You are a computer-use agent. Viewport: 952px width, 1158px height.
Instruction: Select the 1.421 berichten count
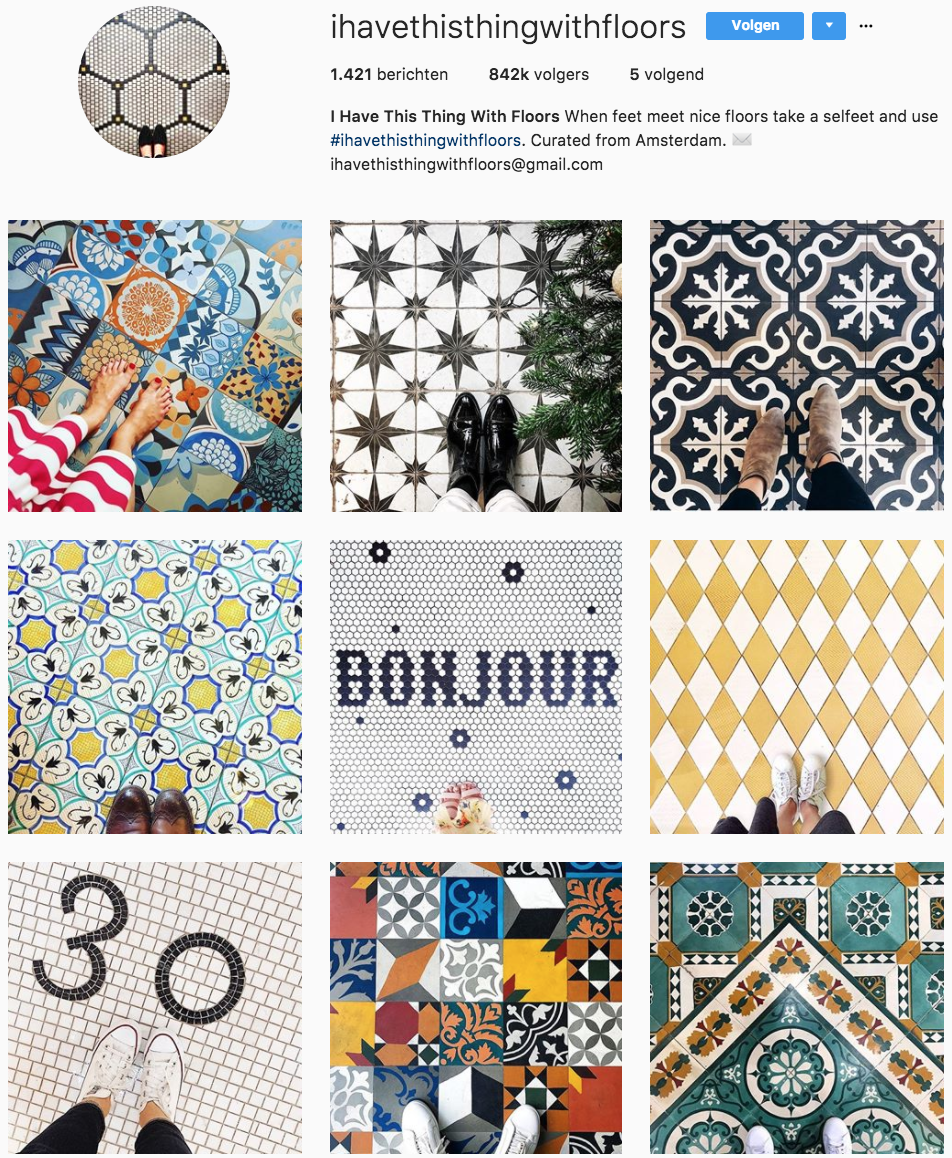pos(388,75)
